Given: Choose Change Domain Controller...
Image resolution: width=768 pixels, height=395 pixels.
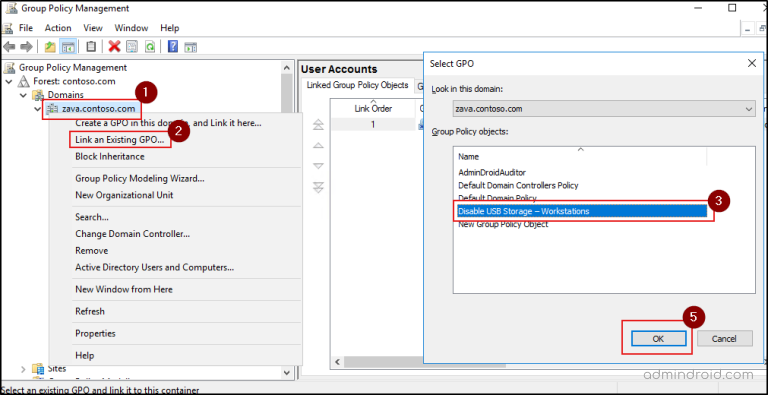Looking at the screenshot, I should coord(132,234).
